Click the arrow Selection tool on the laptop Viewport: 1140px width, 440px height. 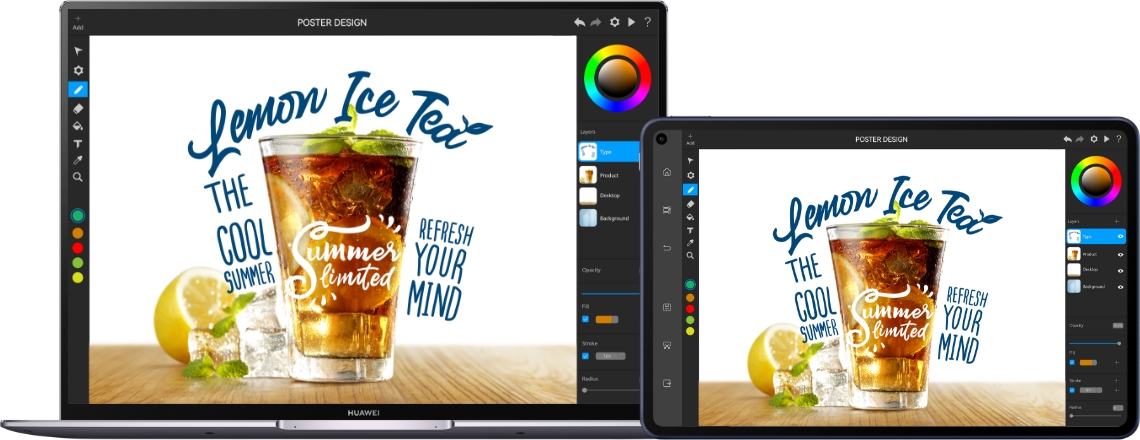click(x=78, y=51)
